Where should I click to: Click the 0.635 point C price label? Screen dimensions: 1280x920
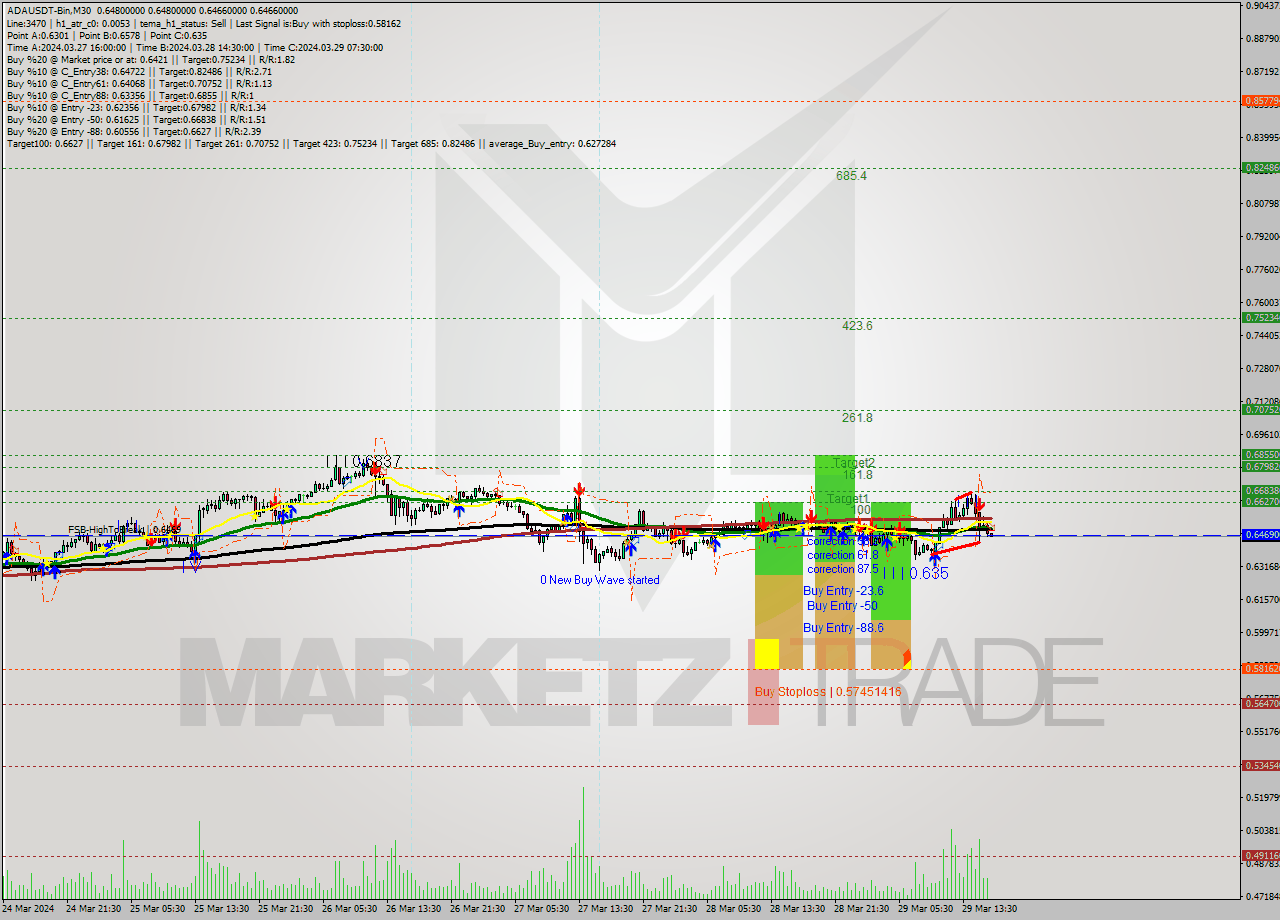915,574
